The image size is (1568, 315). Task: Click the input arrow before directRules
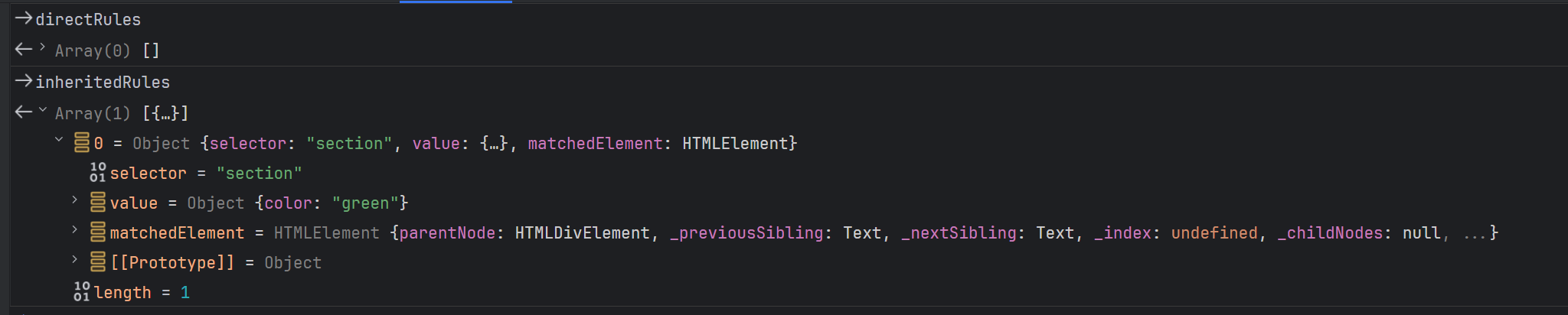(23, 19)
